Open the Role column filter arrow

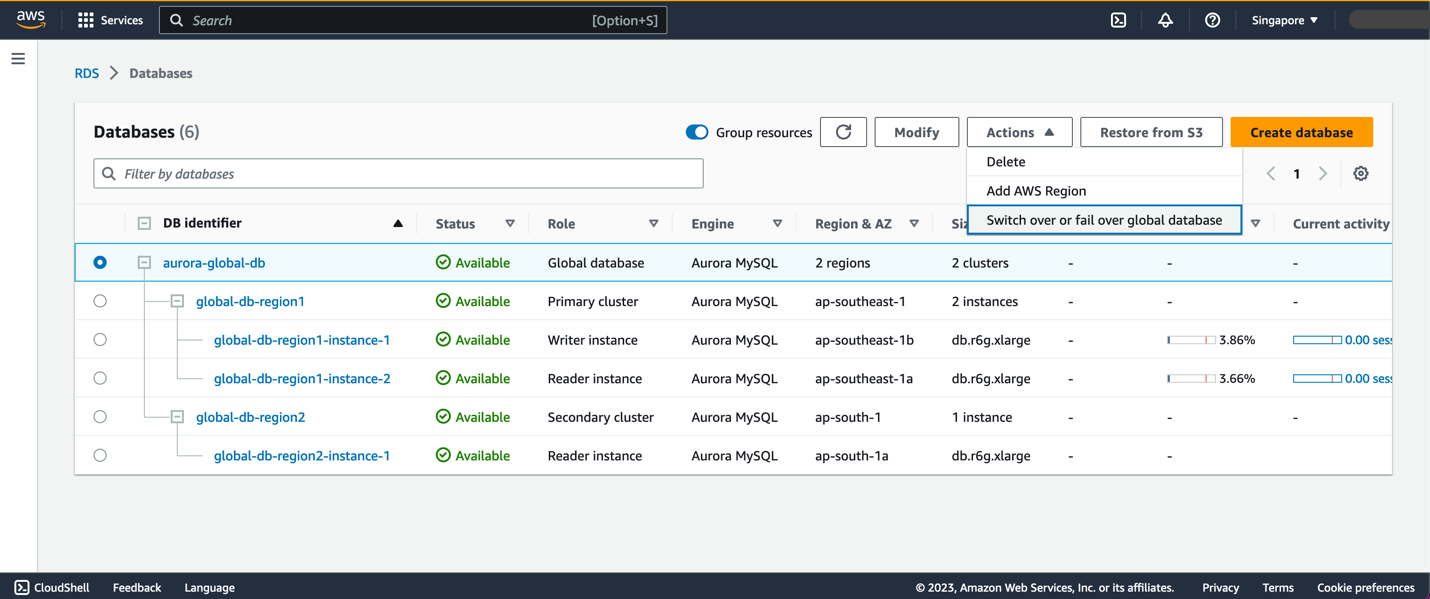[x=654, y=224]
